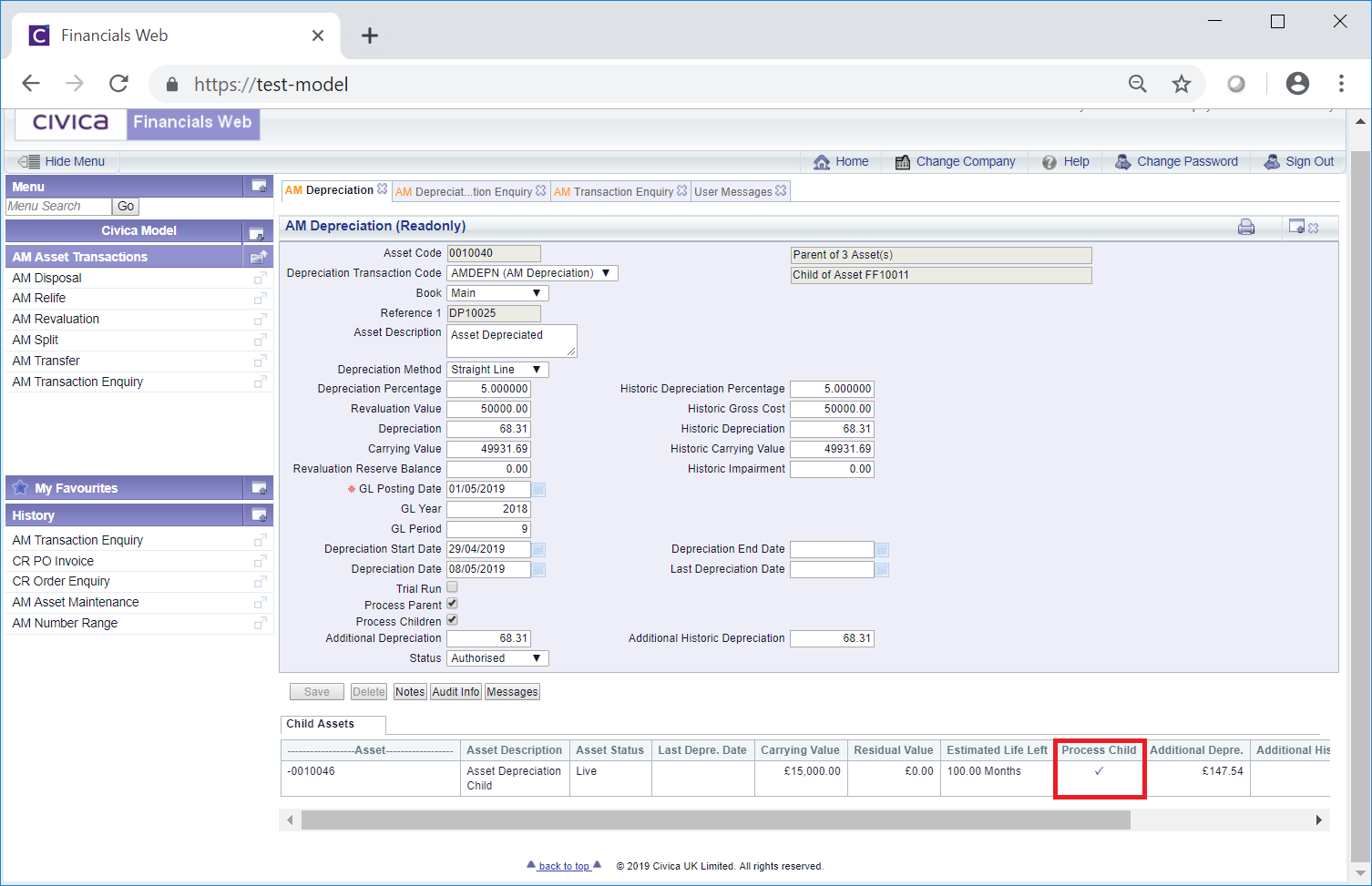The width and height of the screenshot is (1372, 886).
Task: Click Change Company in top toolbar
Action: [956, 161]
